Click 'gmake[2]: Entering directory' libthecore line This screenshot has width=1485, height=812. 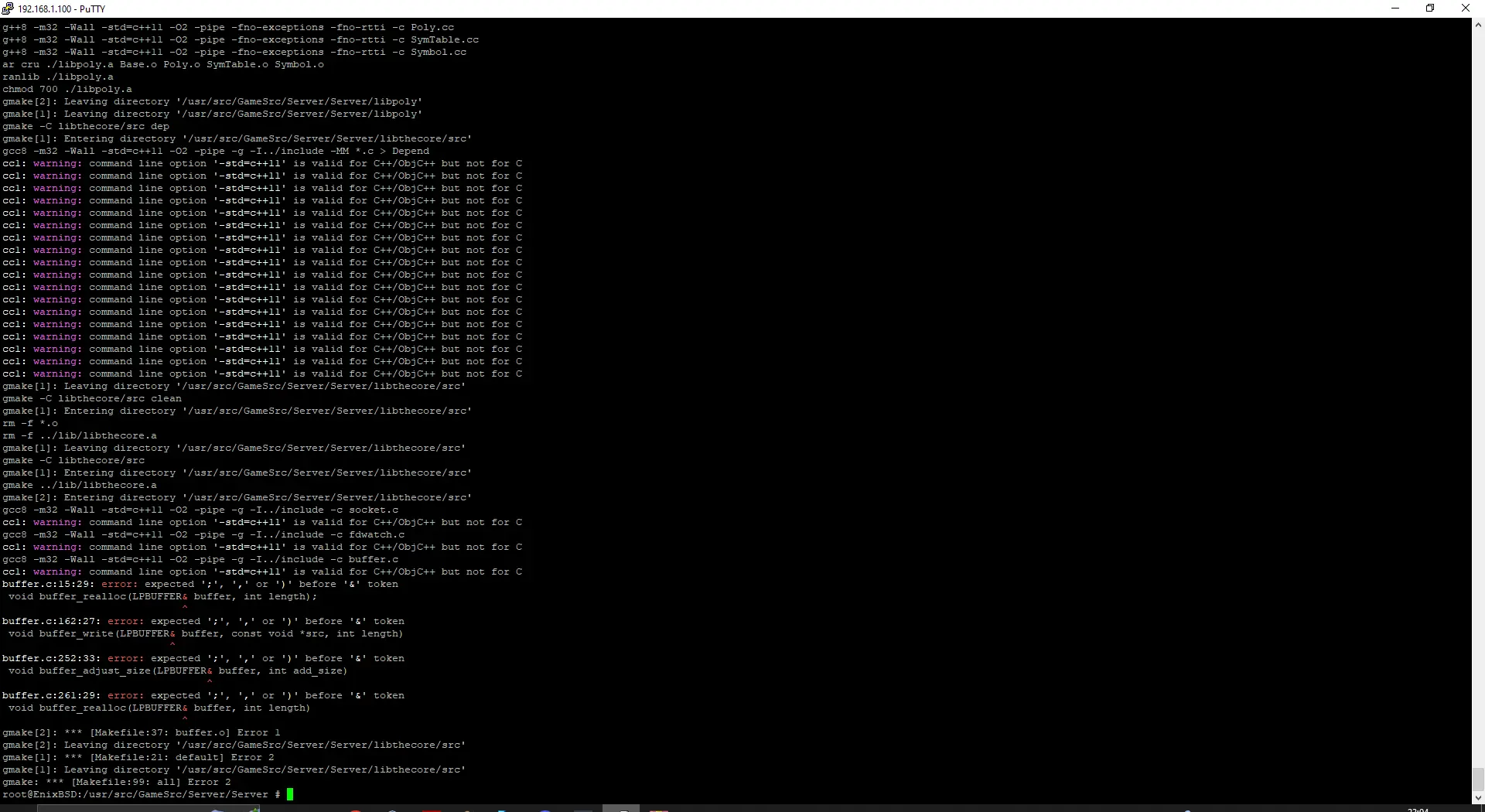pos(237,497)
